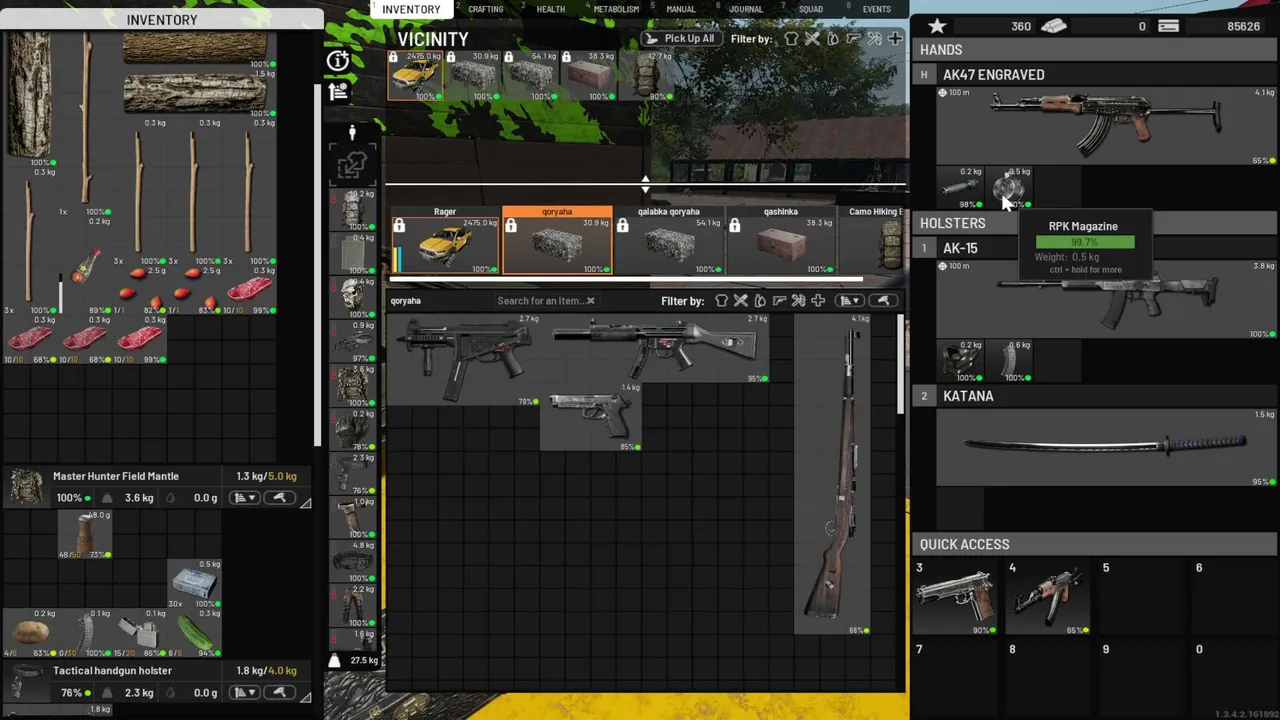Click the RPK Magazine attachment on AK47
Viewport: 1280px width, 720px height.
pyautogui.click(x=1010, y=188)
